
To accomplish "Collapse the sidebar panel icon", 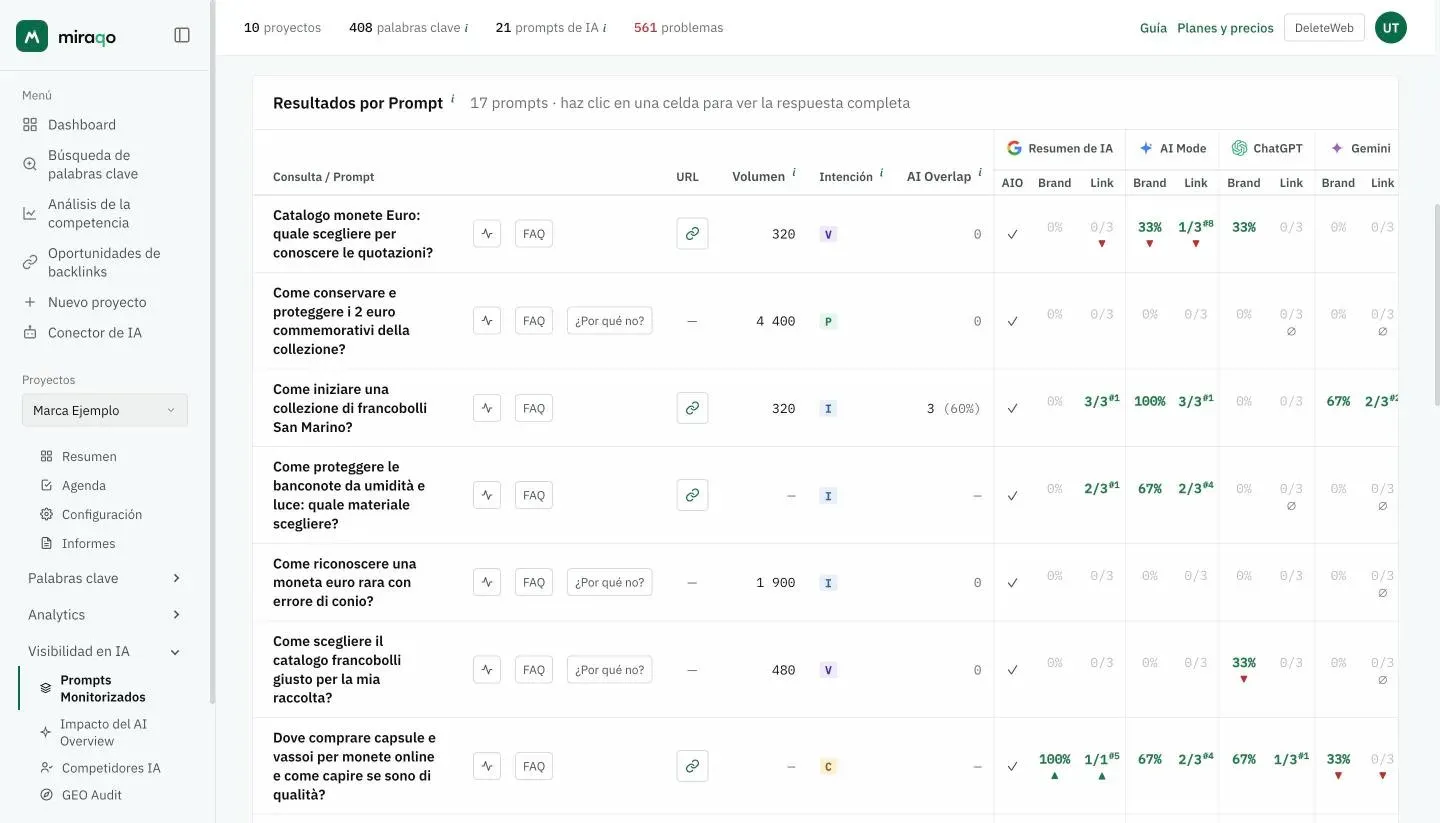I will 182,35.
